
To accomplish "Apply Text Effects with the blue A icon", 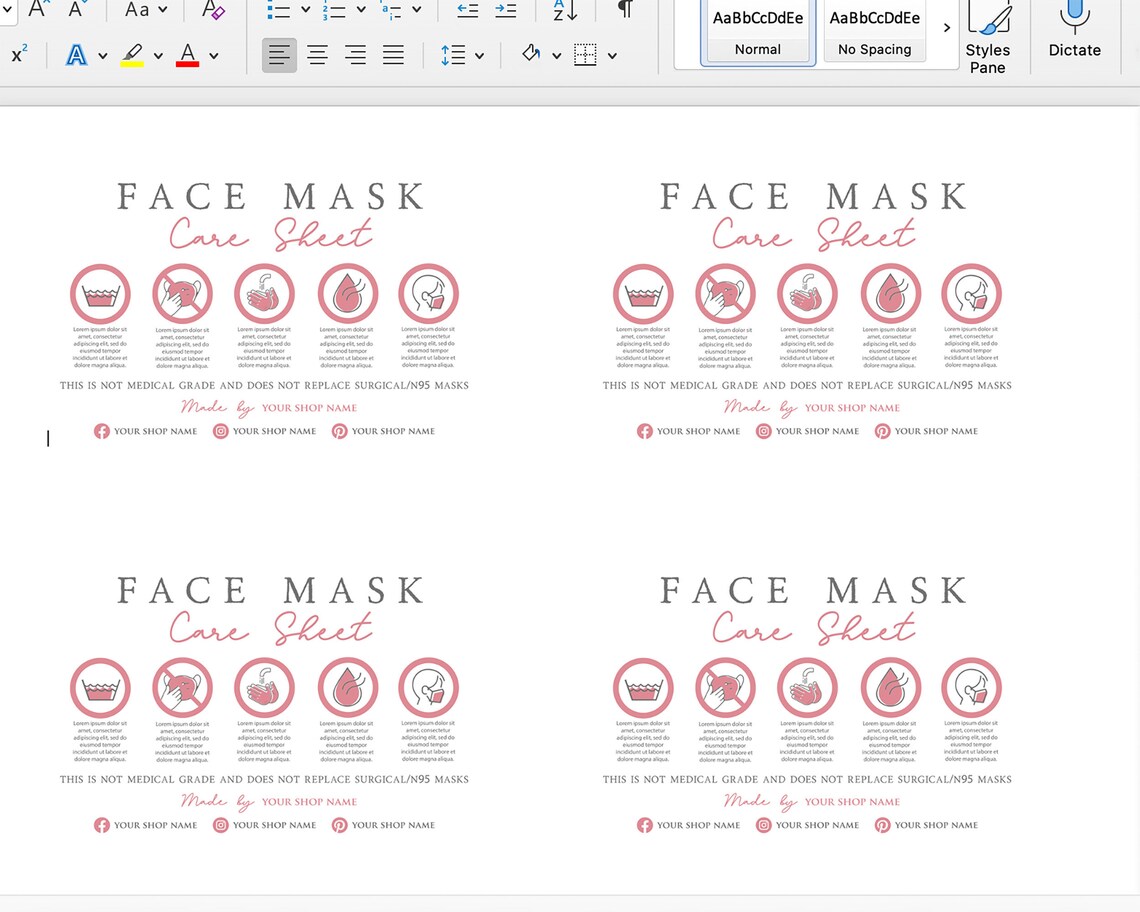I will pos(77,54).
